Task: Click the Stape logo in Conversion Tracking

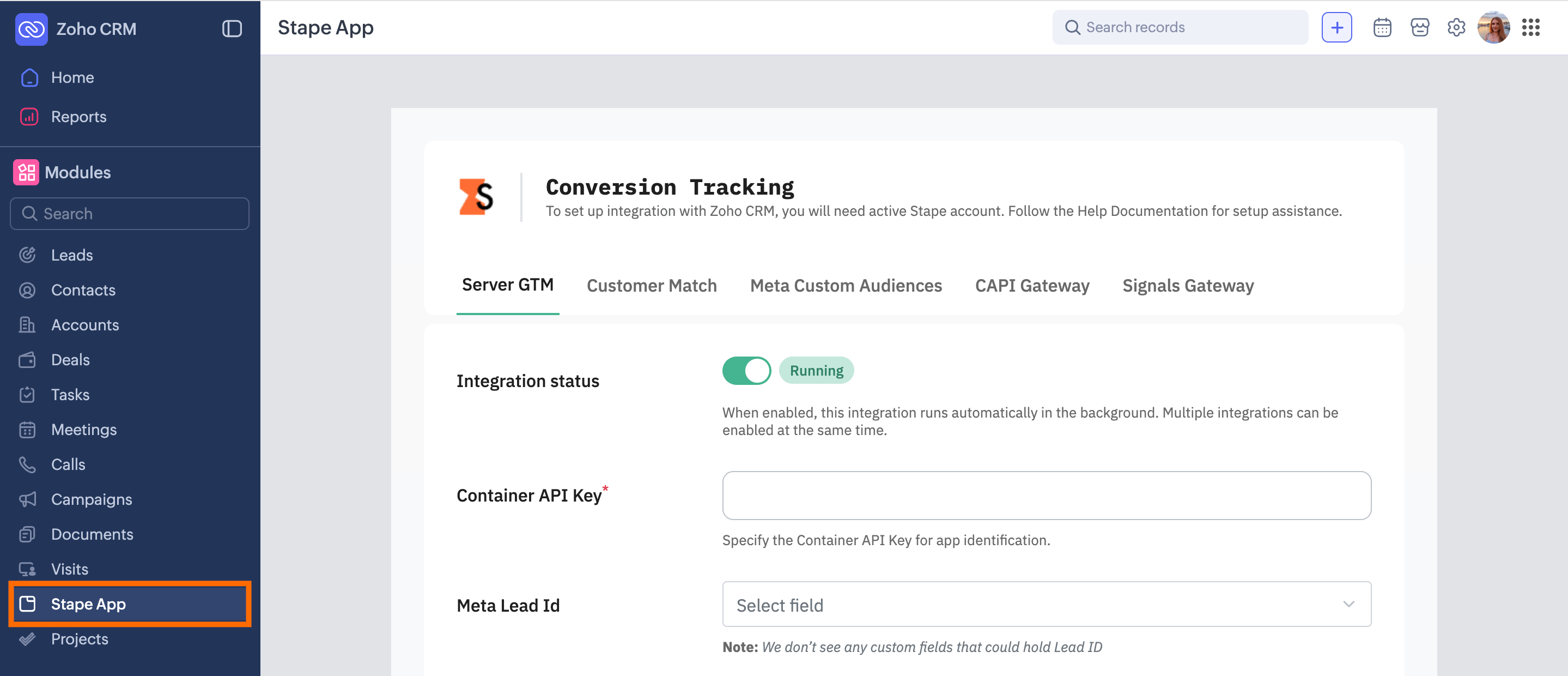Action: (x=476, y=197)
